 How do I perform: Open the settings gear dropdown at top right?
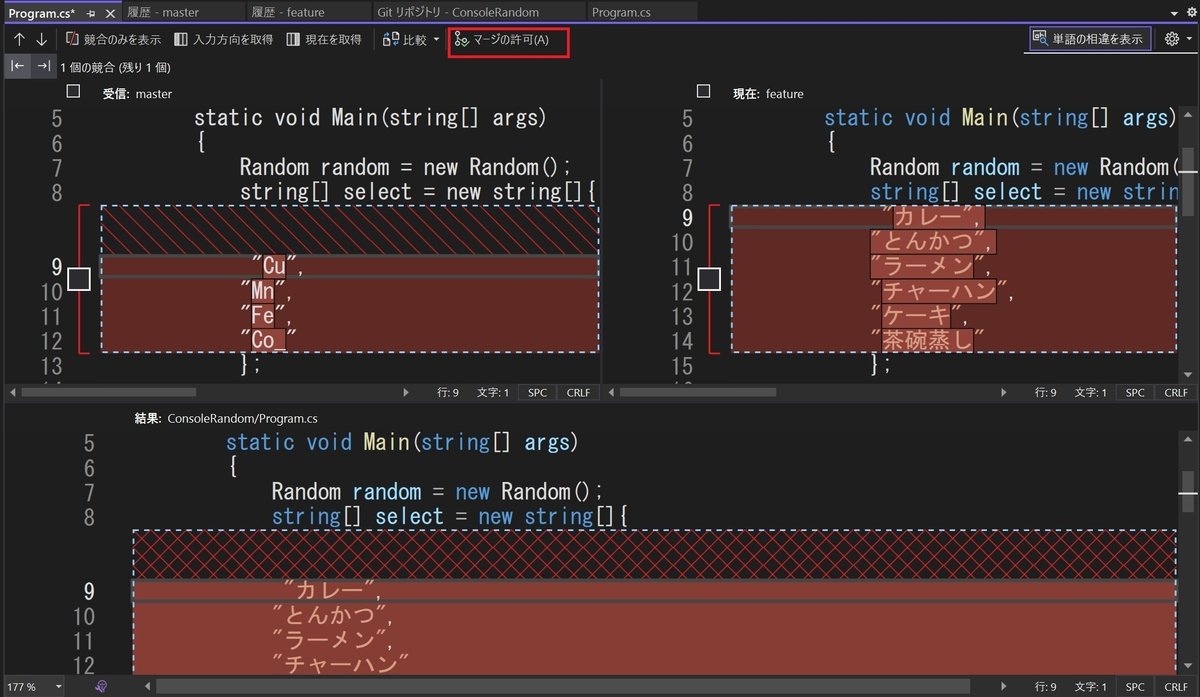[1169, 38]
